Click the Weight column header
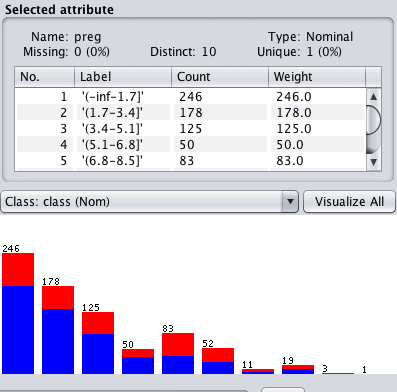This screenshot has width=397, height=392. (x=317, y=77)
